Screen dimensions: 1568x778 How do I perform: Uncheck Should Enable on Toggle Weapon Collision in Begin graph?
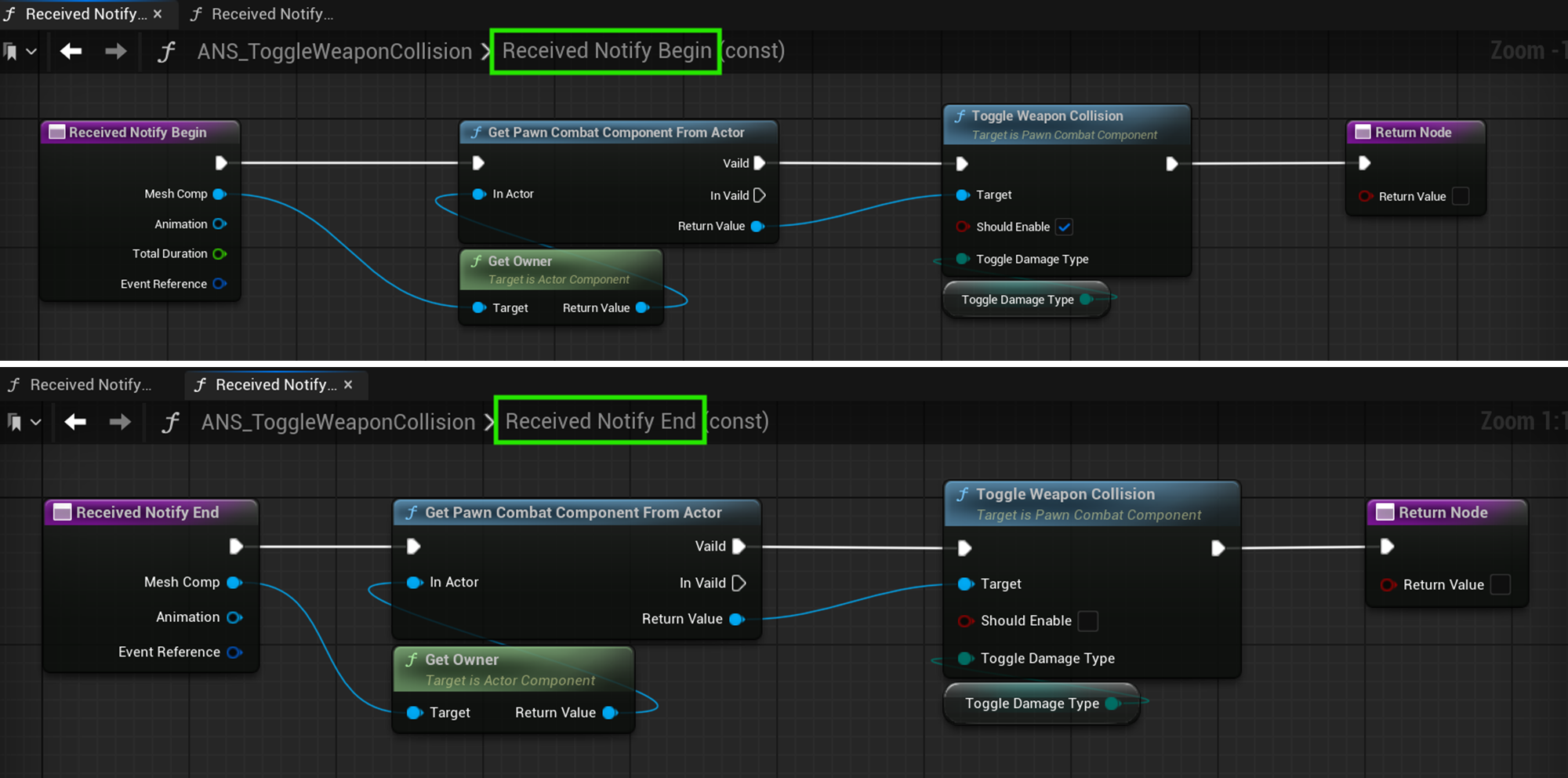coord(1064,227)
